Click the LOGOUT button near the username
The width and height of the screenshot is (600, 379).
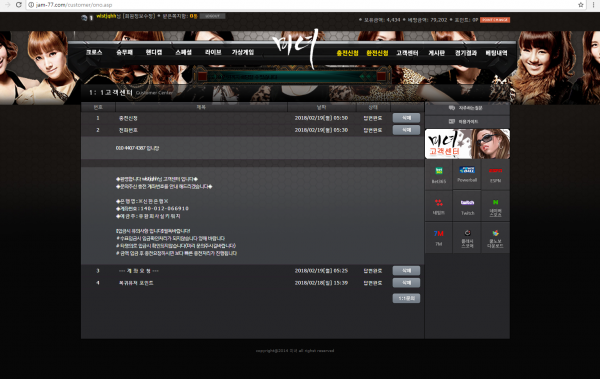coord(212,16)
